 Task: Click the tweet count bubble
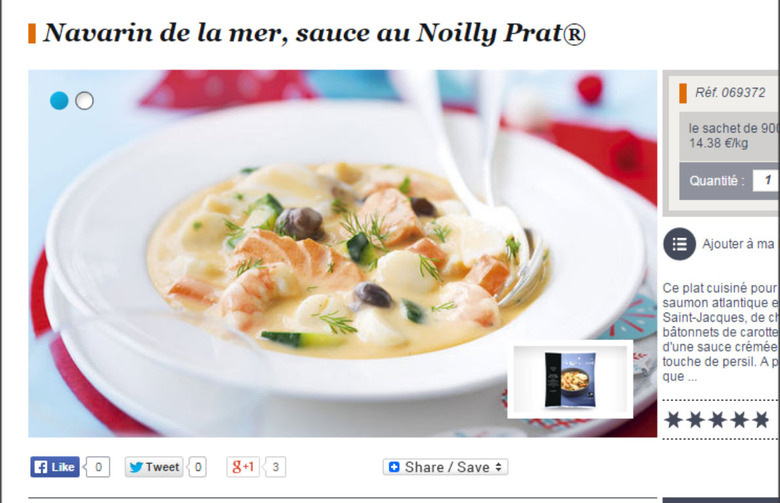coord(197,467)
